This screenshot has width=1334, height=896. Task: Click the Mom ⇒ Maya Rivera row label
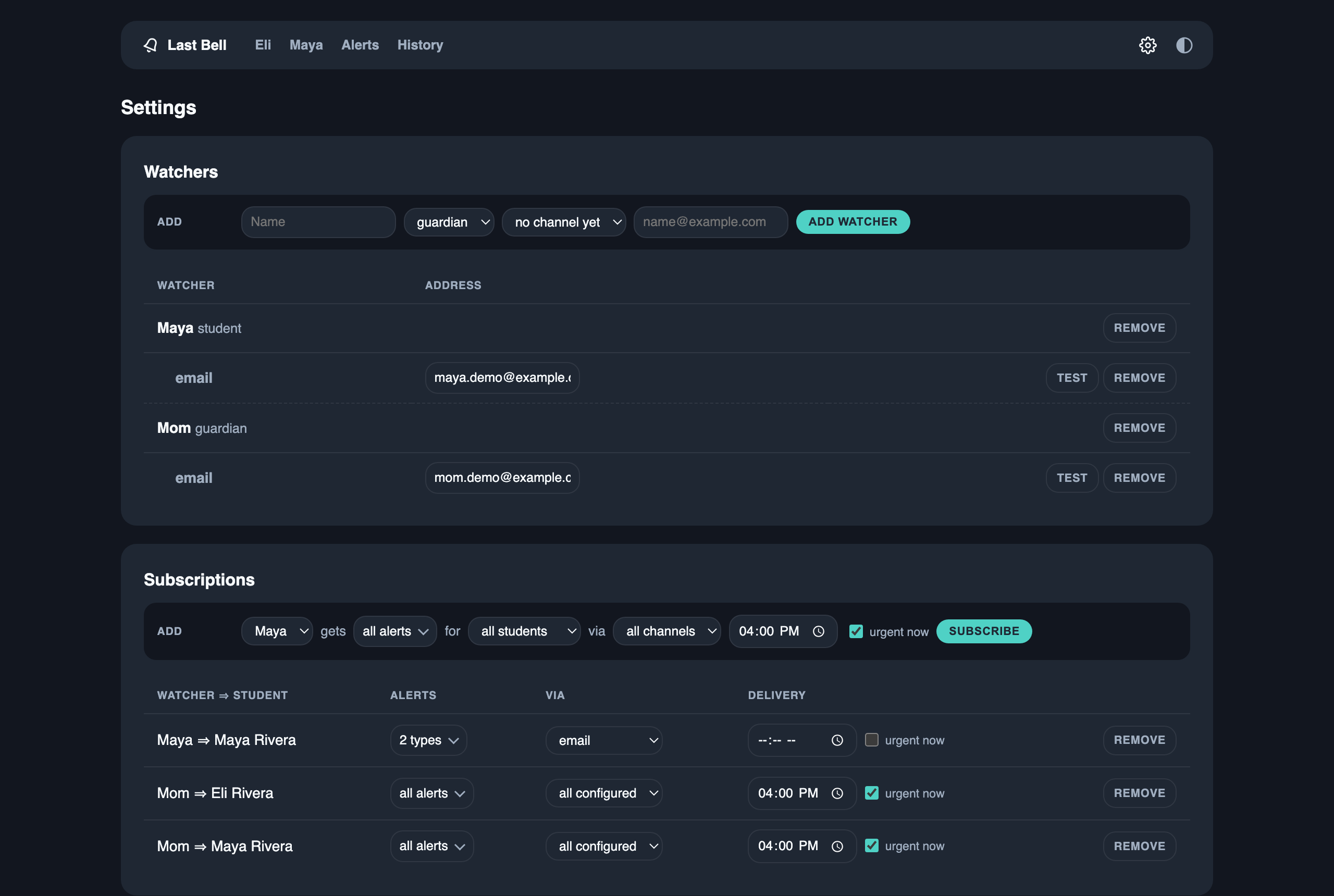coord(225,847)
